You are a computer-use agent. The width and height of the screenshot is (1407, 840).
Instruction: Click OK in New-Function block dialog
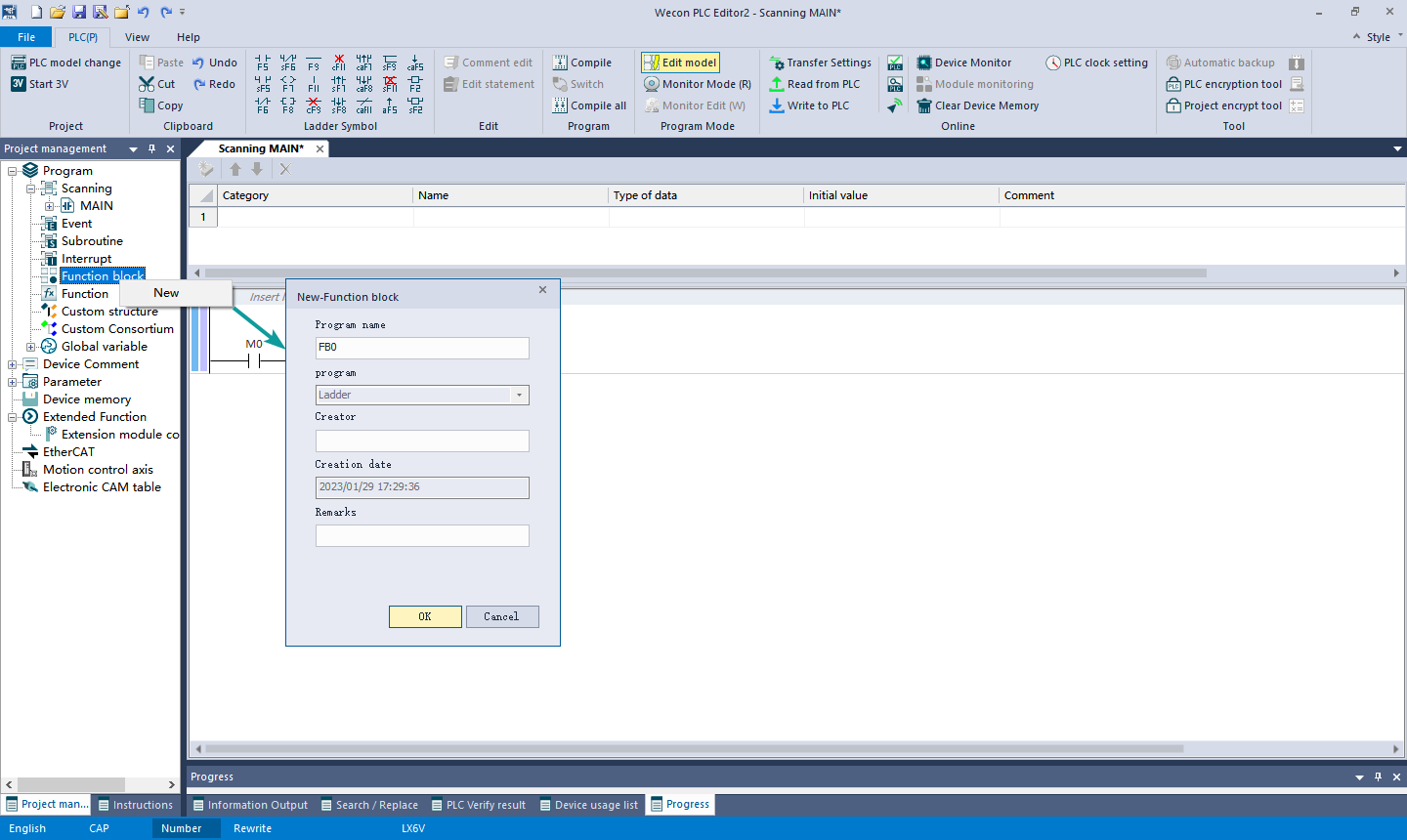click(425, 616)
